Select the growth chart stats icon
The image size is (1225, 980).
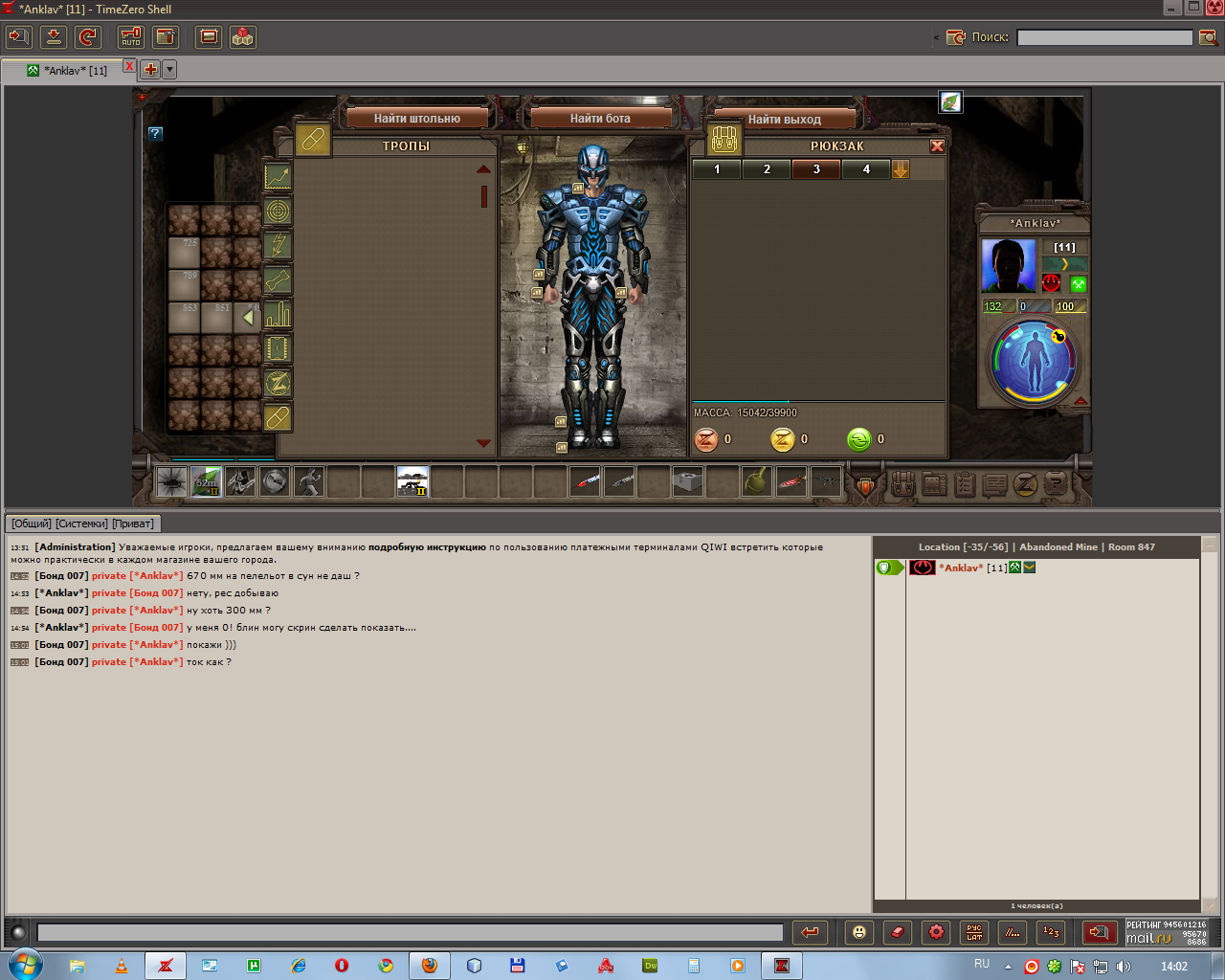(x=278, y=177)
